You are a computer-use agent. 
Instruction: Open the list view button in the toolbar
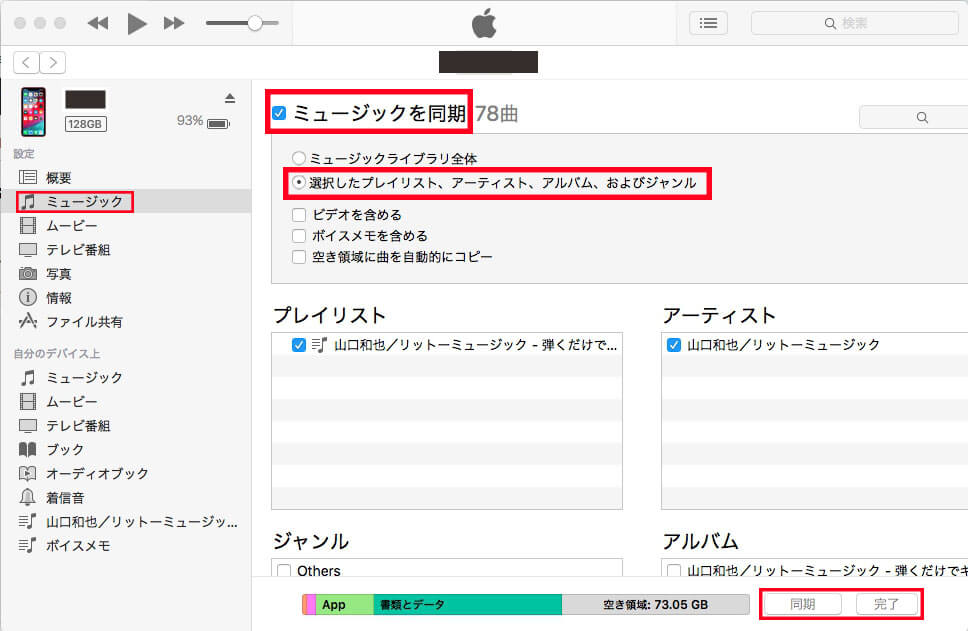708,23
